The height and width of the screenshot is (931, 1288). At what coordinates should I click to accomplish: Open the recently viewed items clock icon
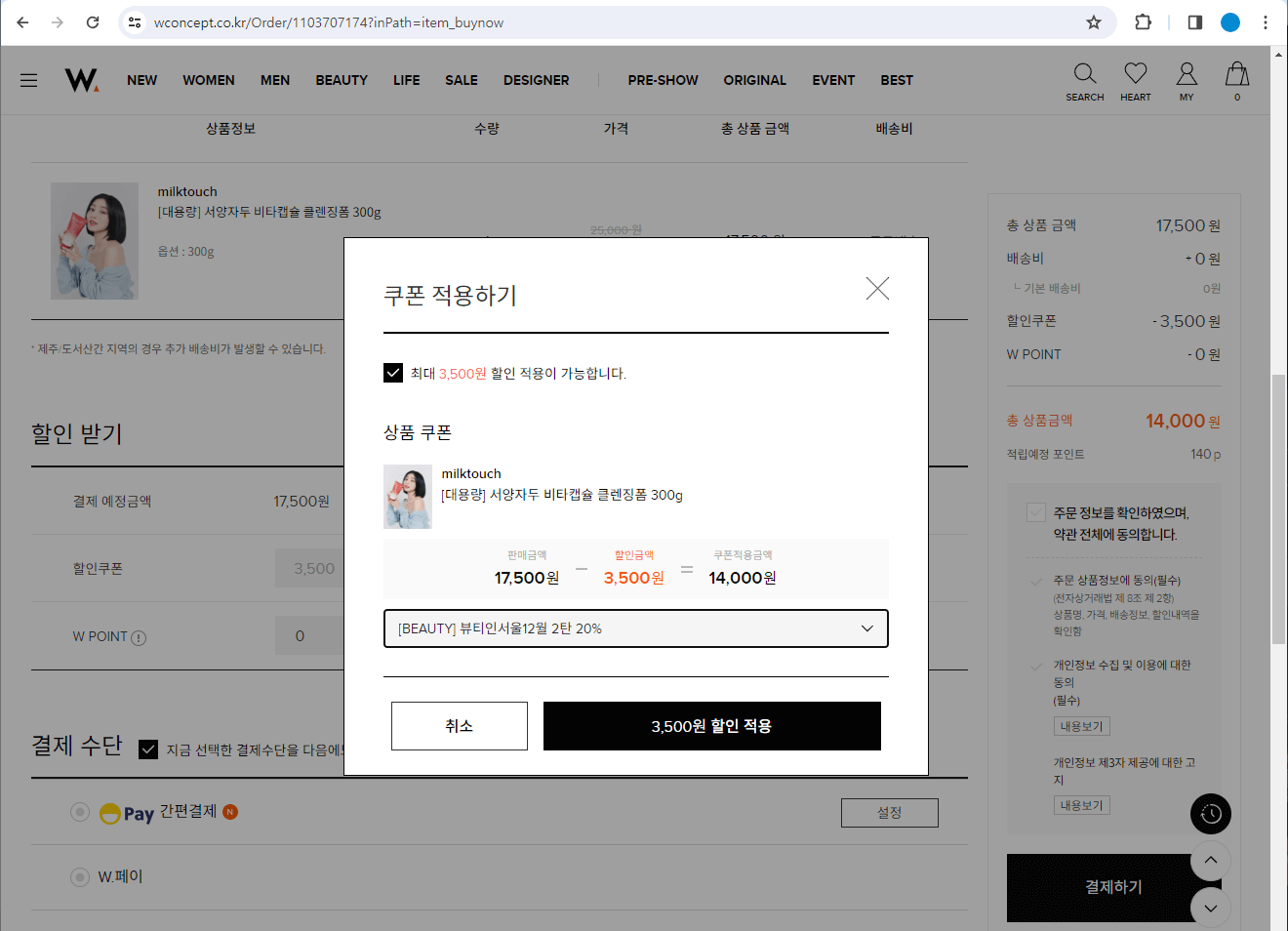tap(1210, 814)
